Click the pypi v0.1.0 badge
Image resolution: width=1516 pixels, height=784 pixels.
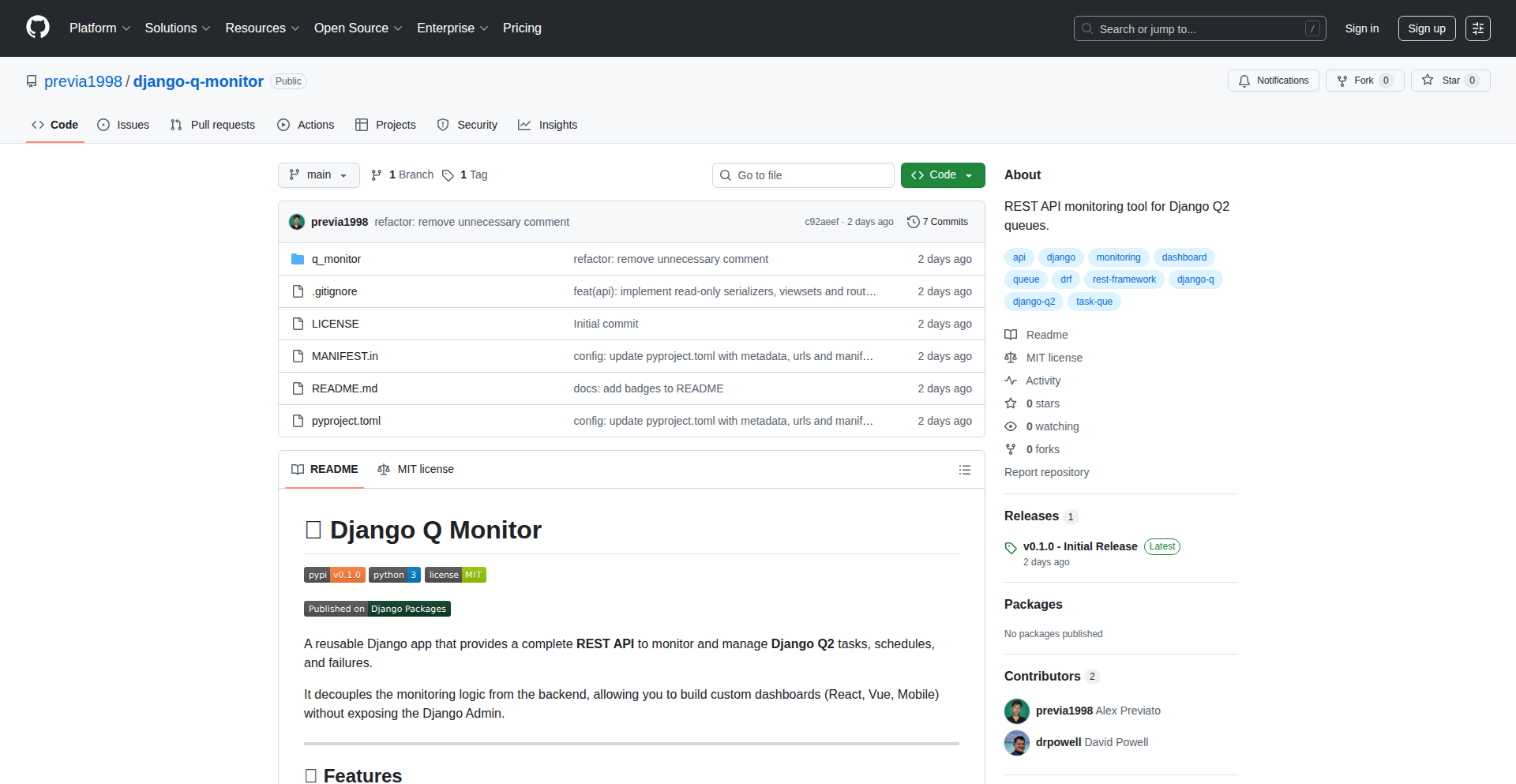tap(334, 575)
